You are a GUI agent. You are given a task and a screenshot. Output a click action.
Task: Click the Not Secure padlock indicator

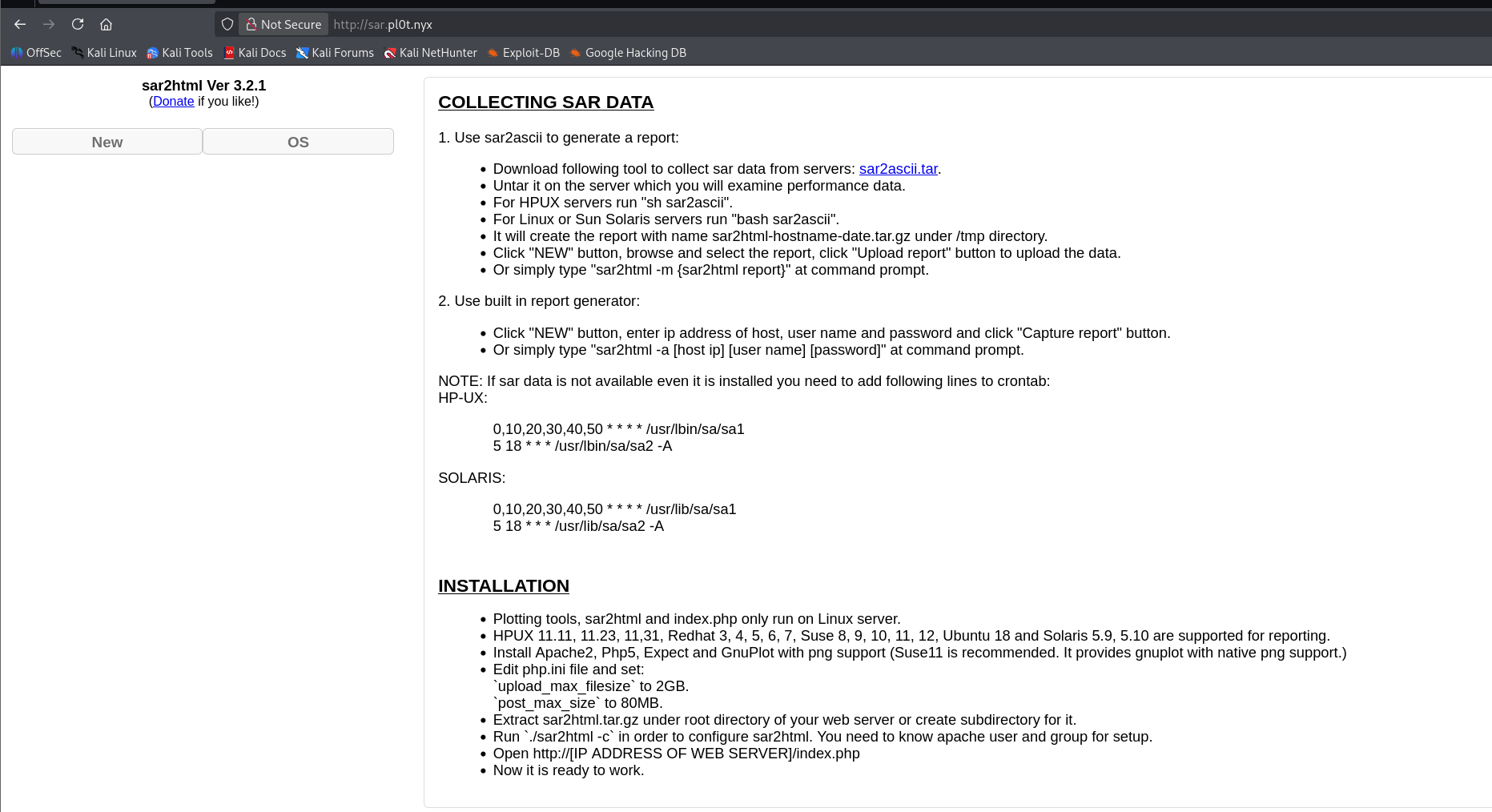(284, 24)
